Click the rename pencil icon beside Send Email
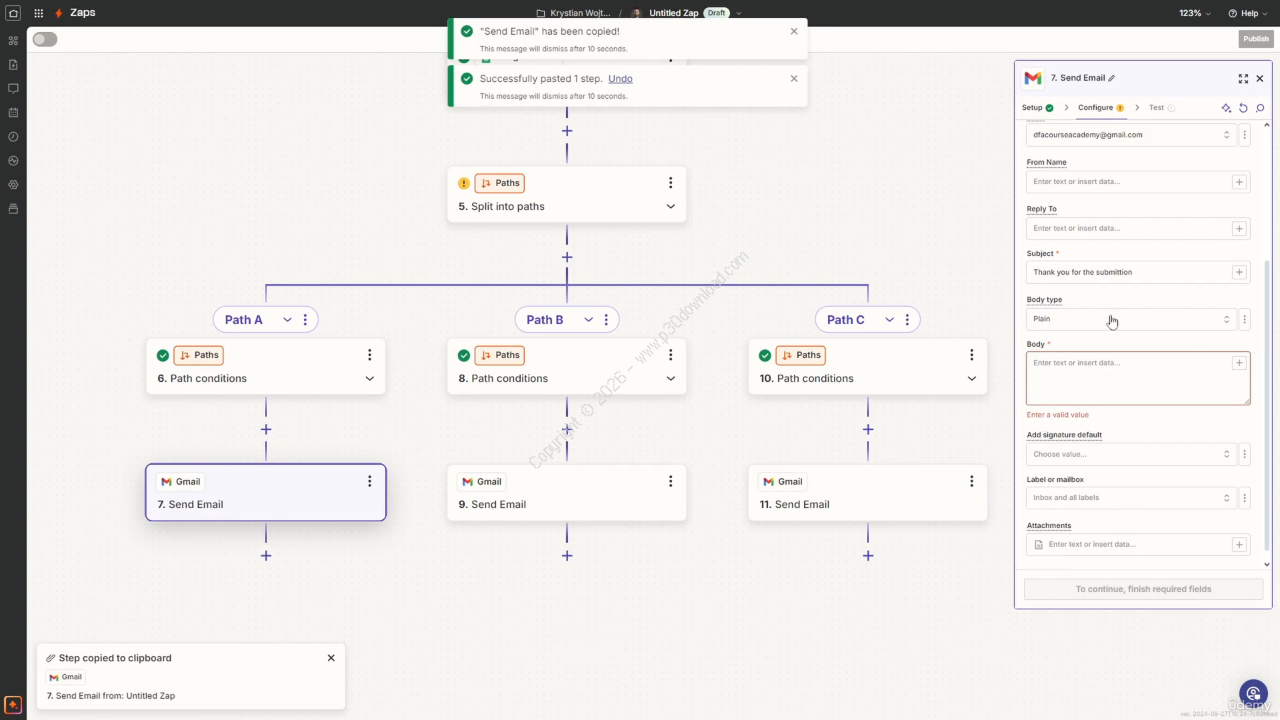Image resolution: width=1280 pixels, height=720 pixels. coord(1112,78)
